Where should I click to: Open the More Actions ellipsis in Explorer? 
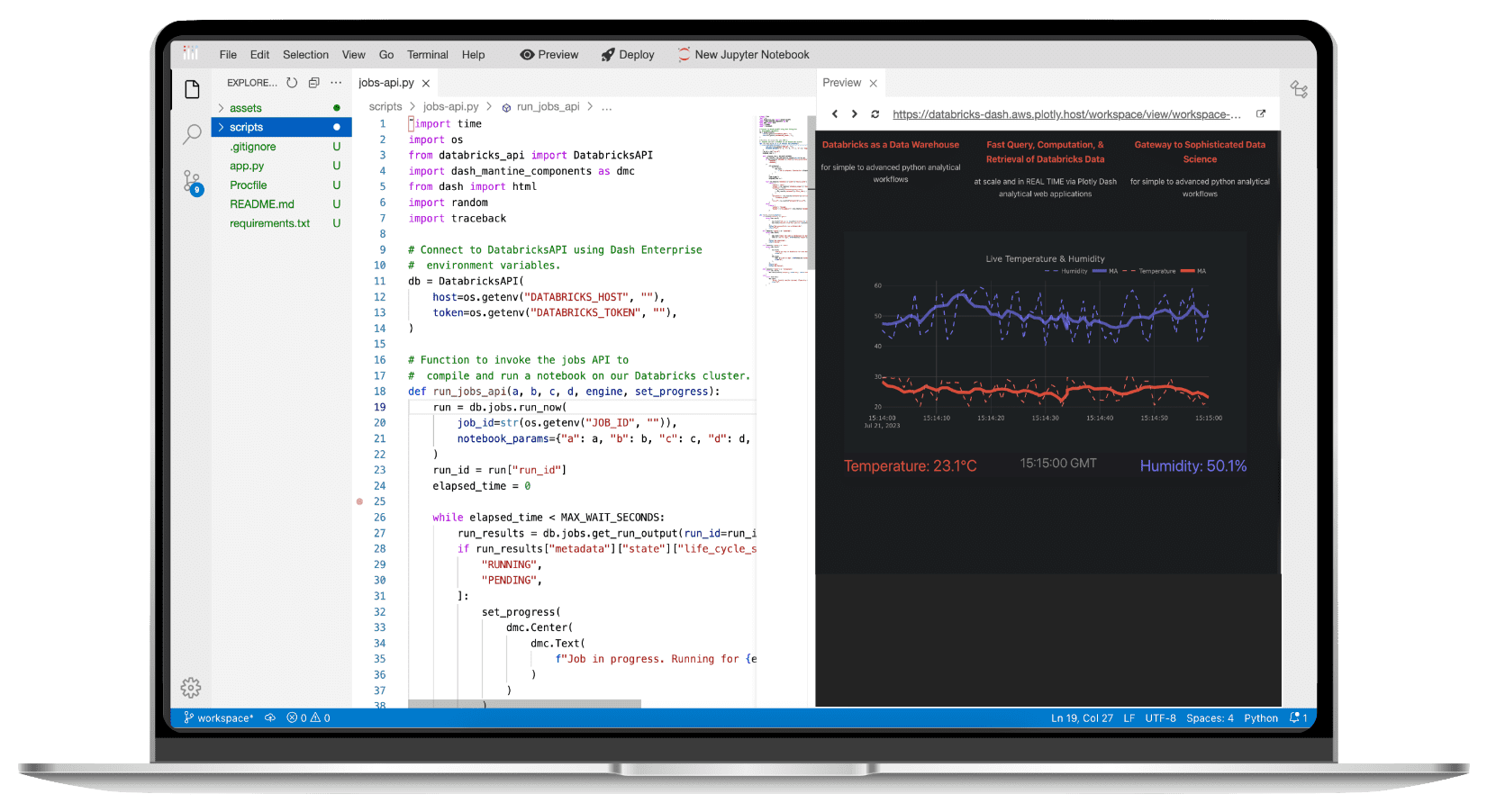click(336, 82)
